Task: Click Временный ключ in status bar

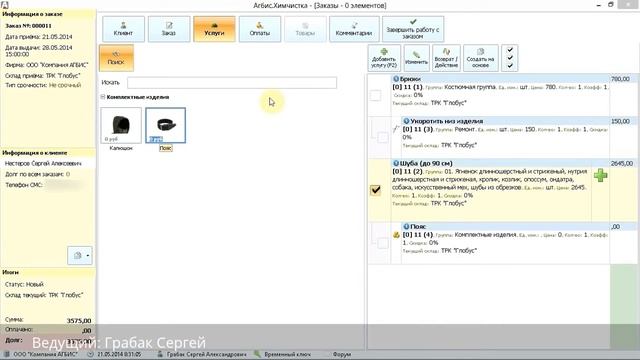Action: [287, 354]
